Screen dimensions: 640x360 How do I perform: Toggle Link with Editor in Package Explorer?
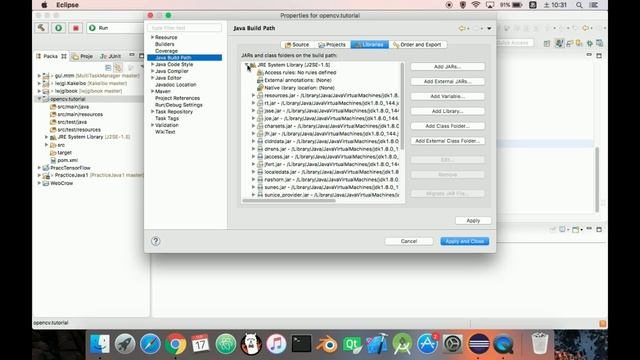pyautogui.click(x=118, y=67)
